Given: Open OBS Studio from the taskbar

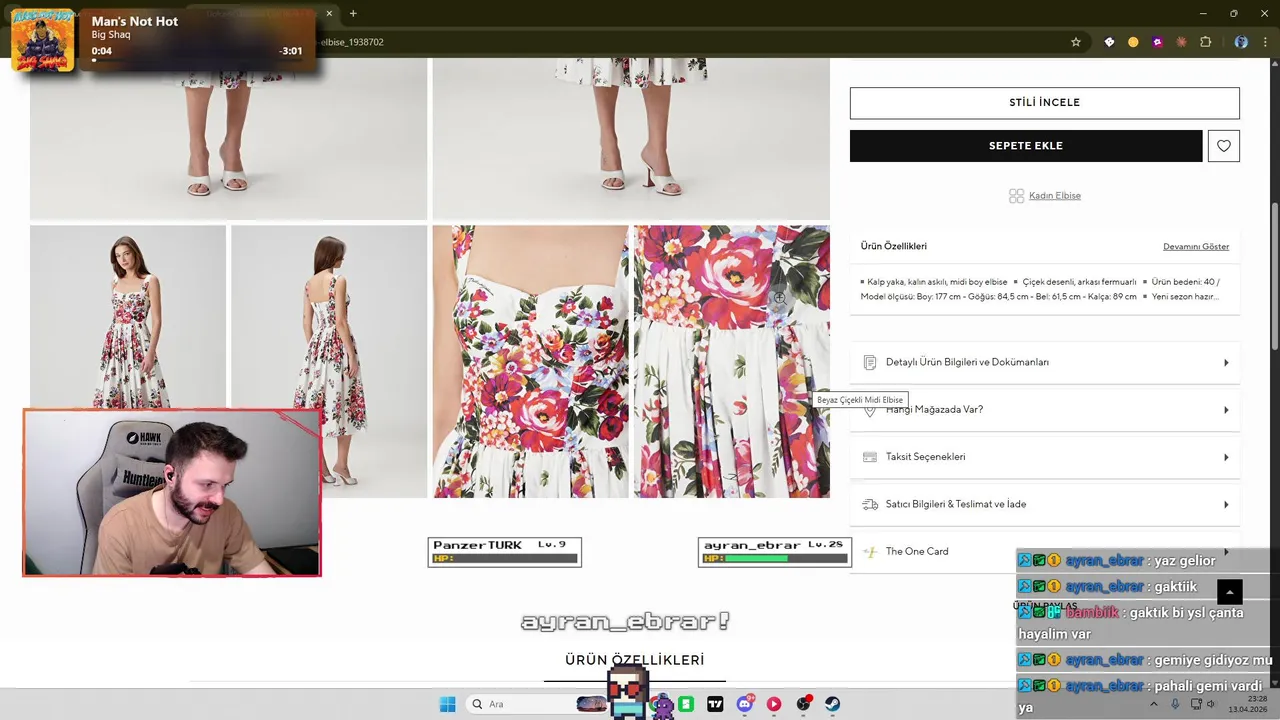Looking at the screenshot, I should pos(803,704).
